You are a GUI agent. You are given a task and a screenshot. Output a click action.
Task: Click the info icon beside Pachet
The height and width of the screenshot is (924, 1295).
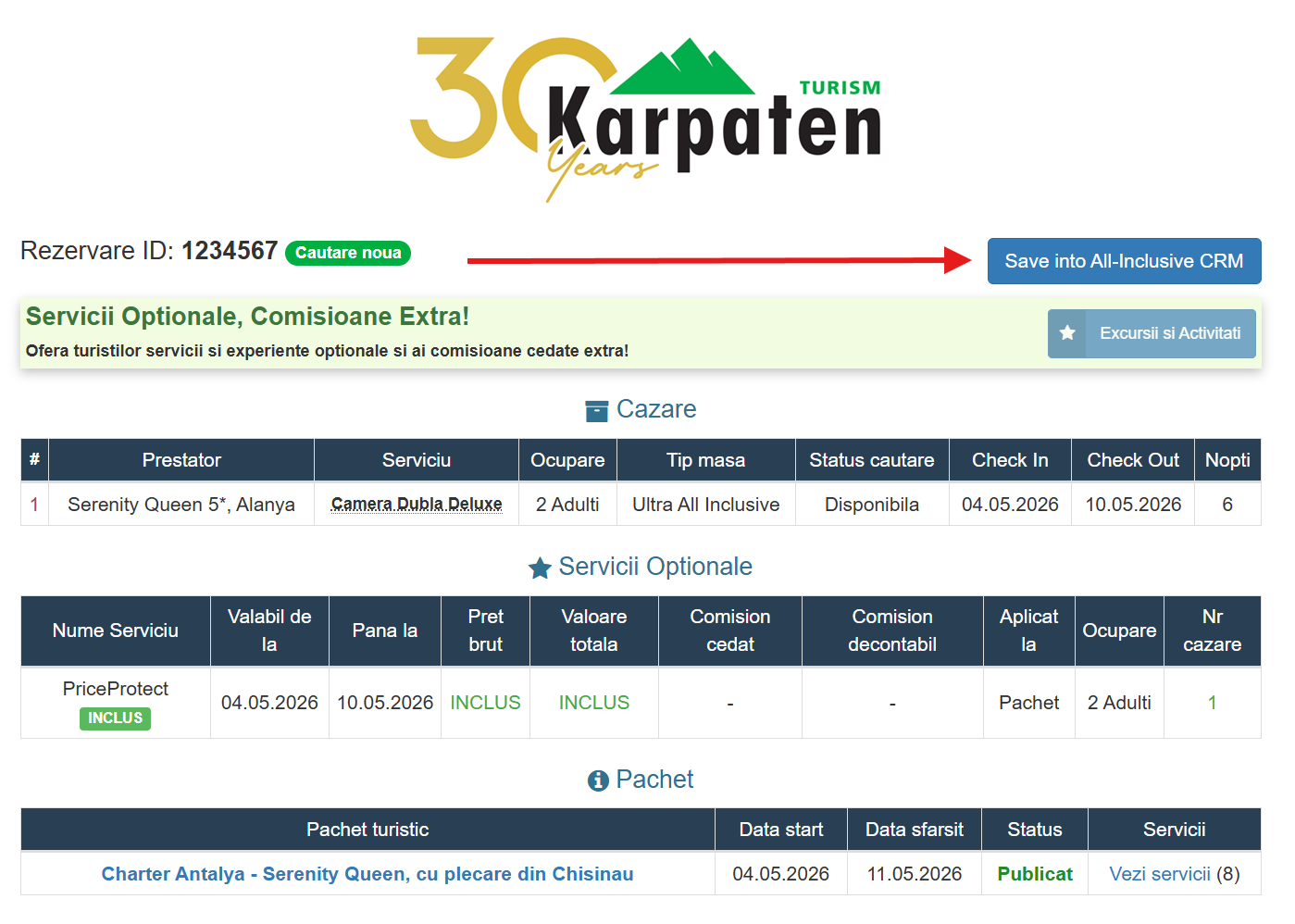pyautogui.click(x=598, y=780)
